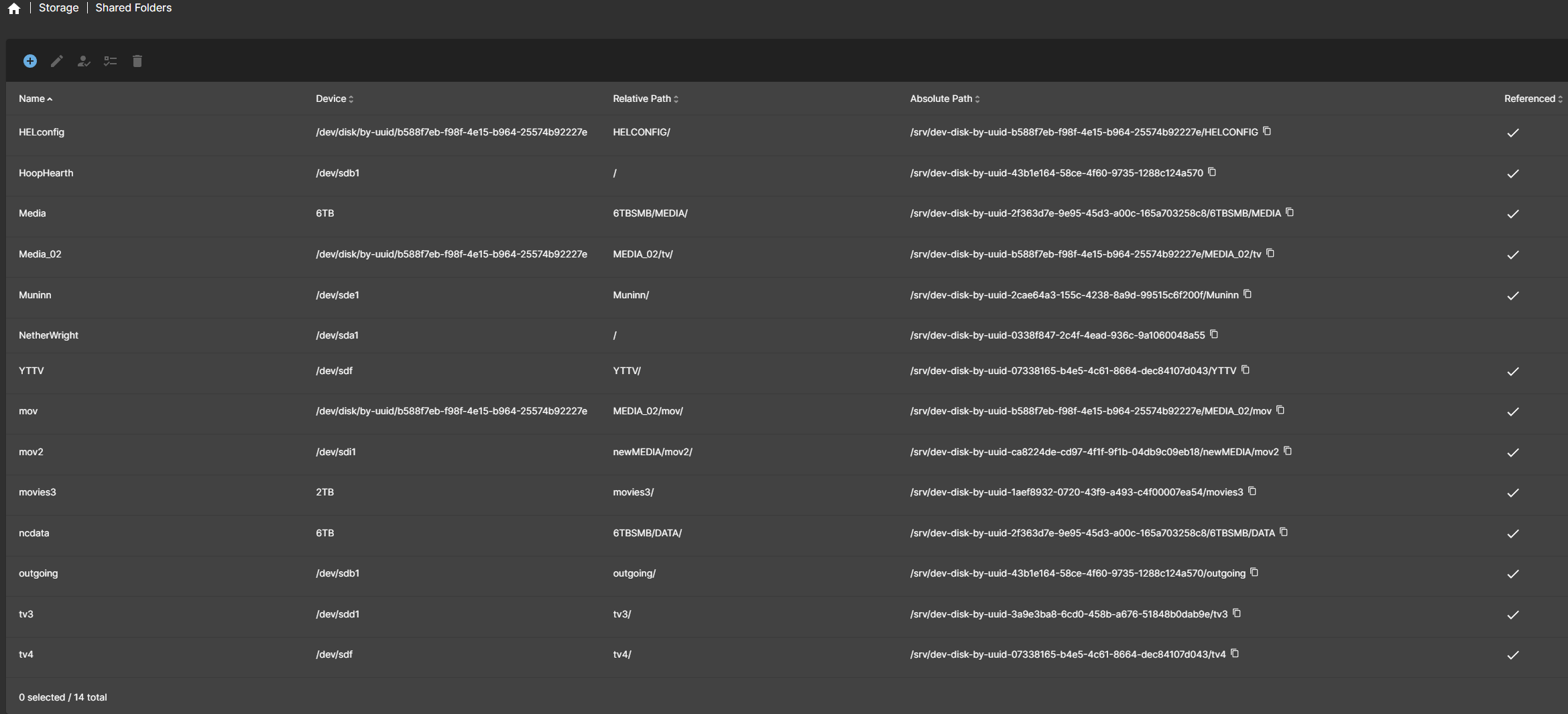Copy the Muninn absolute path to clipboard
The image size is (1568, 714).
click(1248, 294)
